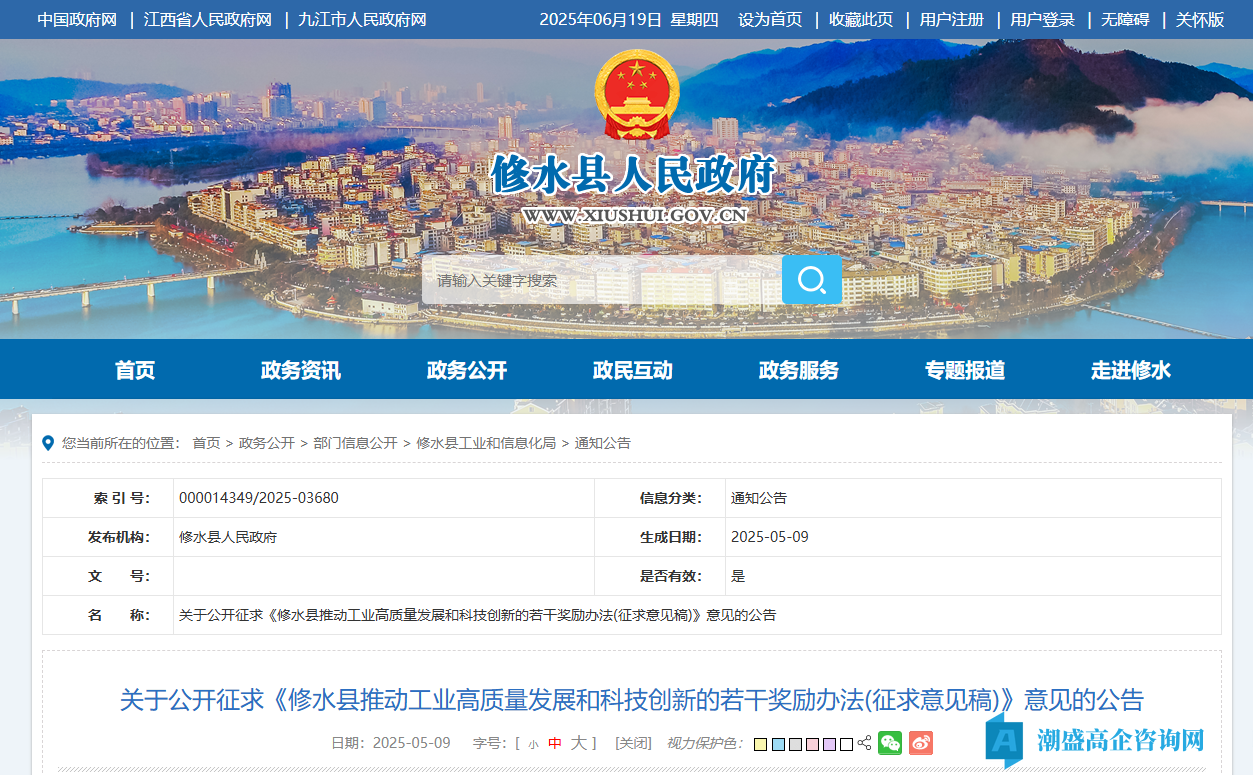
Task: Click the 名称 row title text
Action: (x=477, y=615)
